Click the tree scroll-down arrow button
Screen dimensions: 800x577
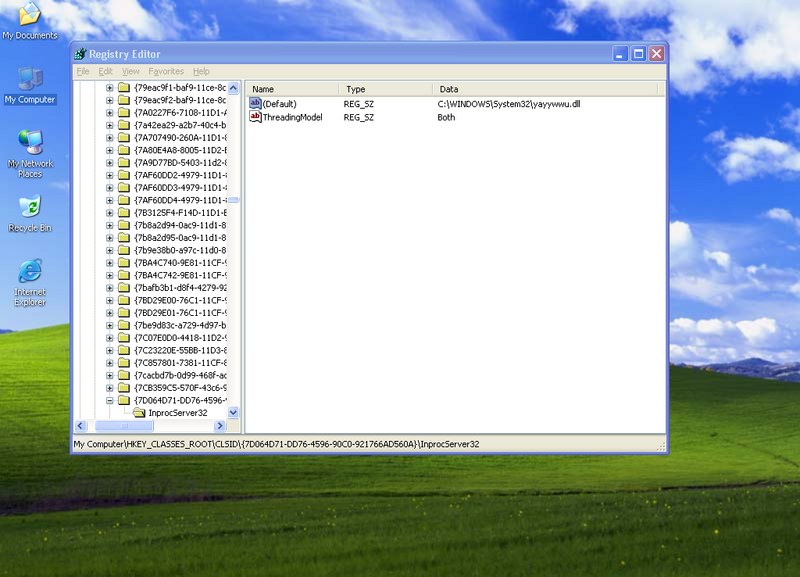click(233, 412)
